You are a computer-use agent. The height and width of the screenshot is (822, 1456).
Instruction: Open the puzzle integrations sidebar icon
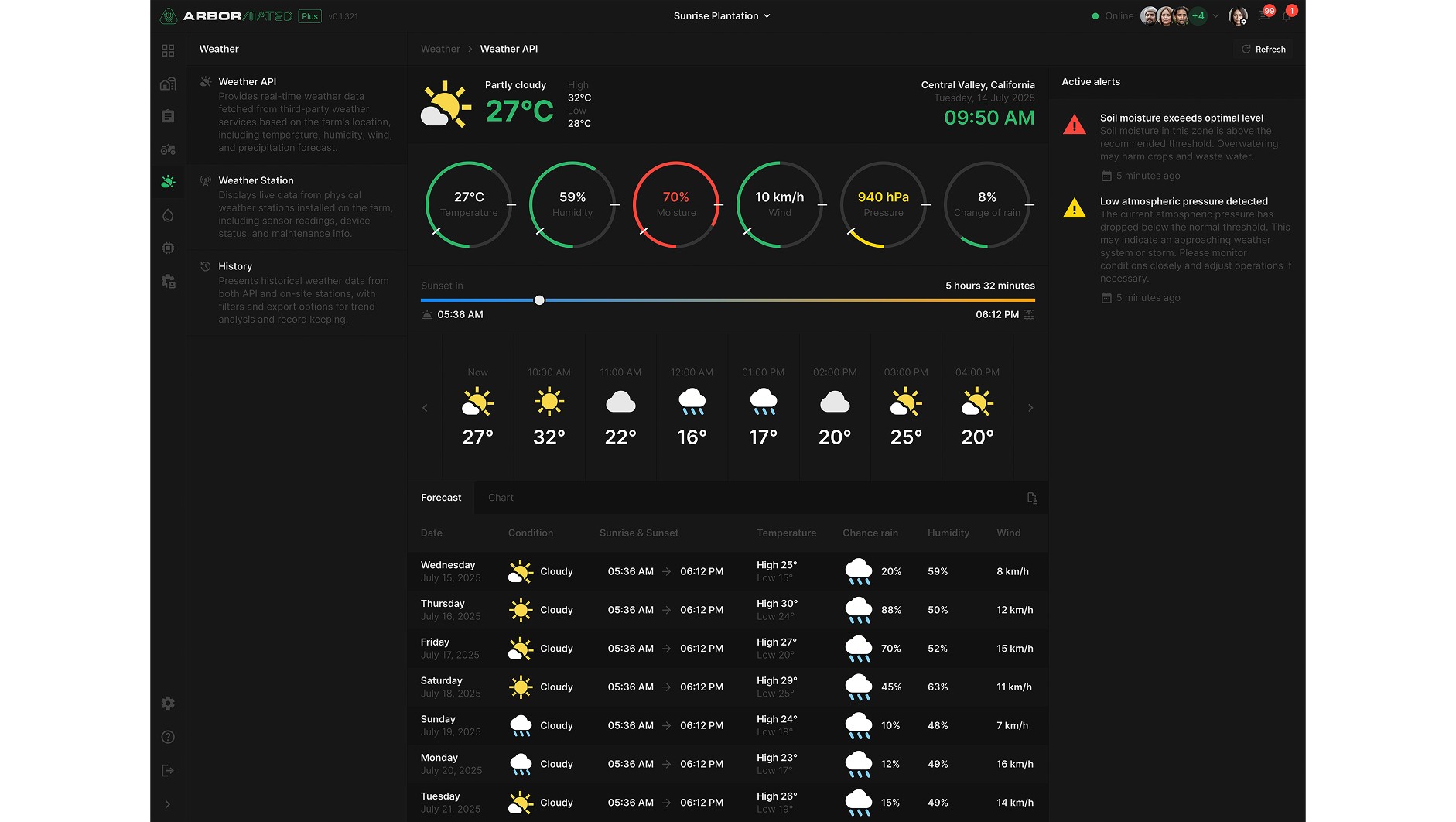point(168,281)
